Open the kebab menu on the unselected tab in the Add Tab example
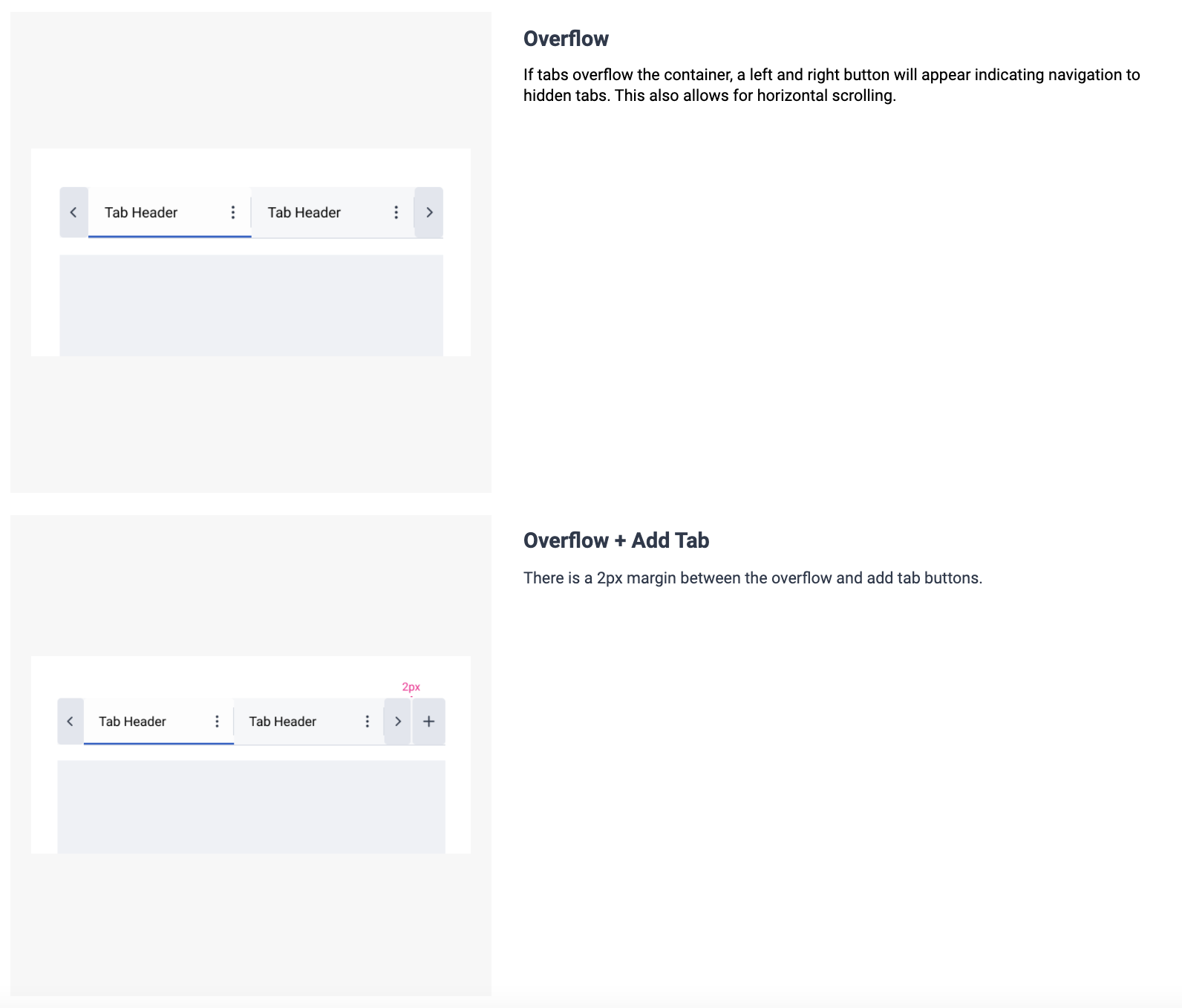This screenshot has height=1008, width=1182. coord(368,721)
